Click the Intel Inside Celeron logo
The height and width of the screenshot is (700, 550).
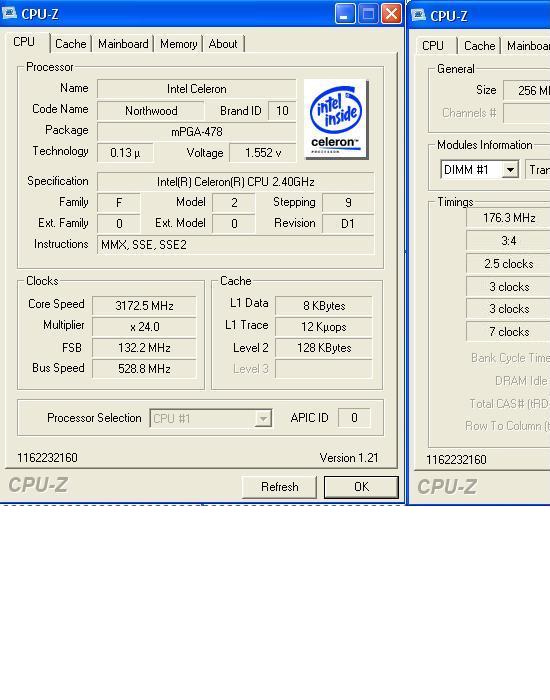pos(336,119)
